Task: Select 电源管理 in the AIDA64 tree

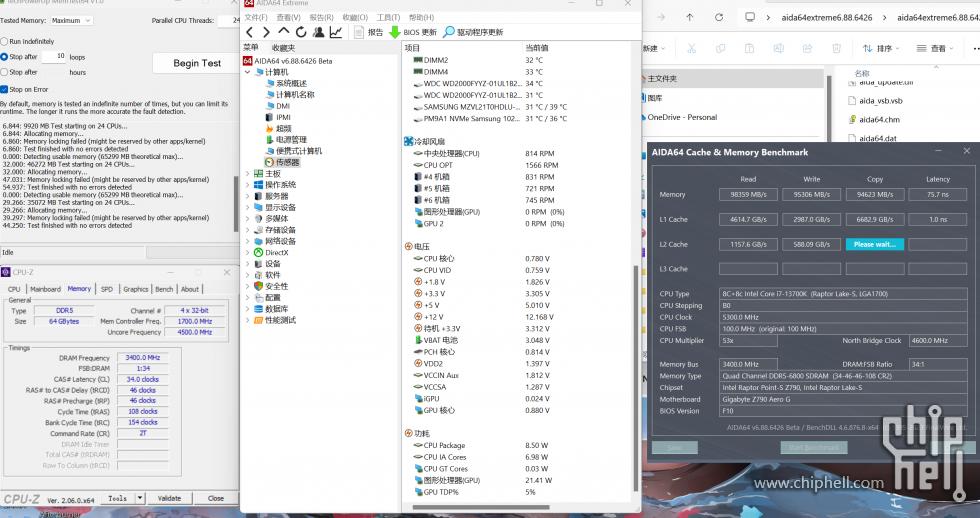Action: point(291,139)
